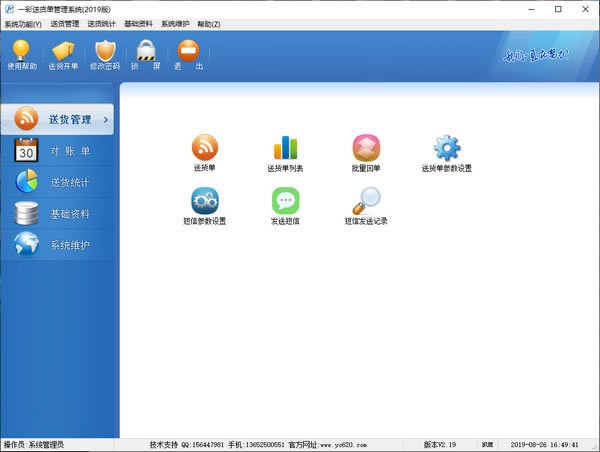The width and height of the screenshot is (600, 452).
Task: Open 修改密码 shield toolbar icon
Action: (x=105, y=52)
